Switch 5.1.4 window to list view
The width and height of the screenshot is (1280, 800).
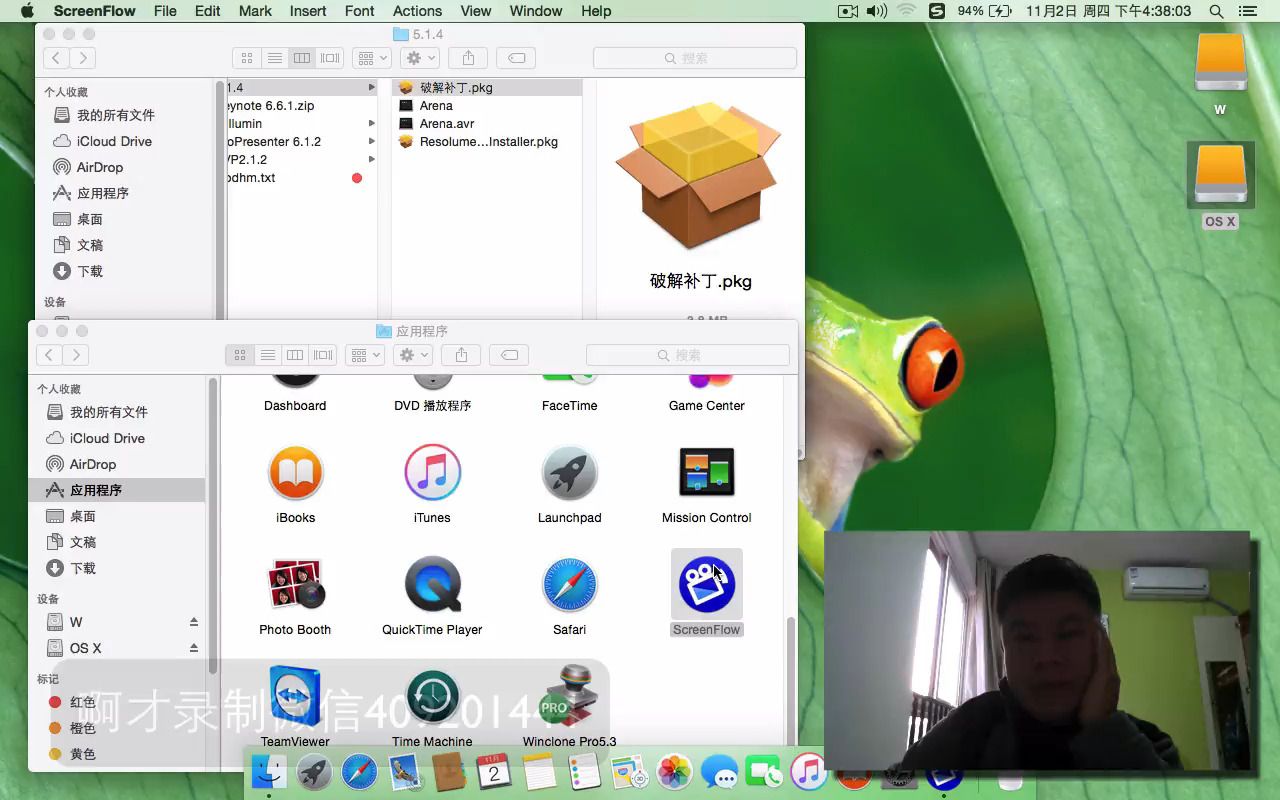274,58
